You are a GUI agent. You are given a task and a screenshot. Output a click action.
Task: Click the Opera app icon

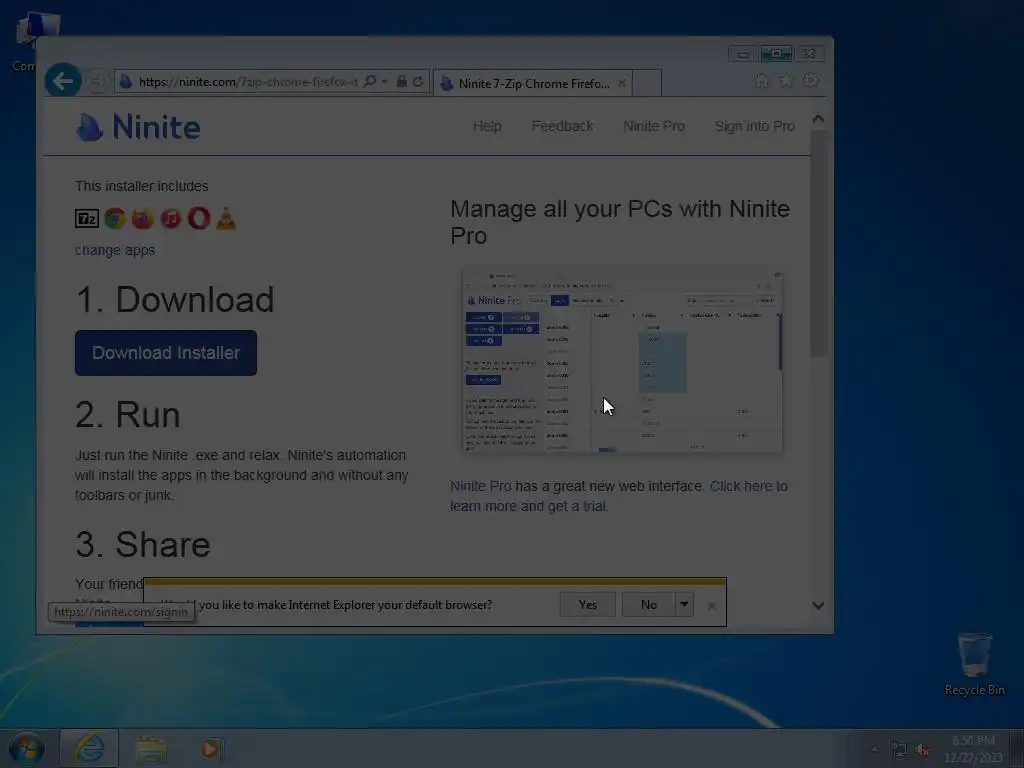[x=199, y=218]
